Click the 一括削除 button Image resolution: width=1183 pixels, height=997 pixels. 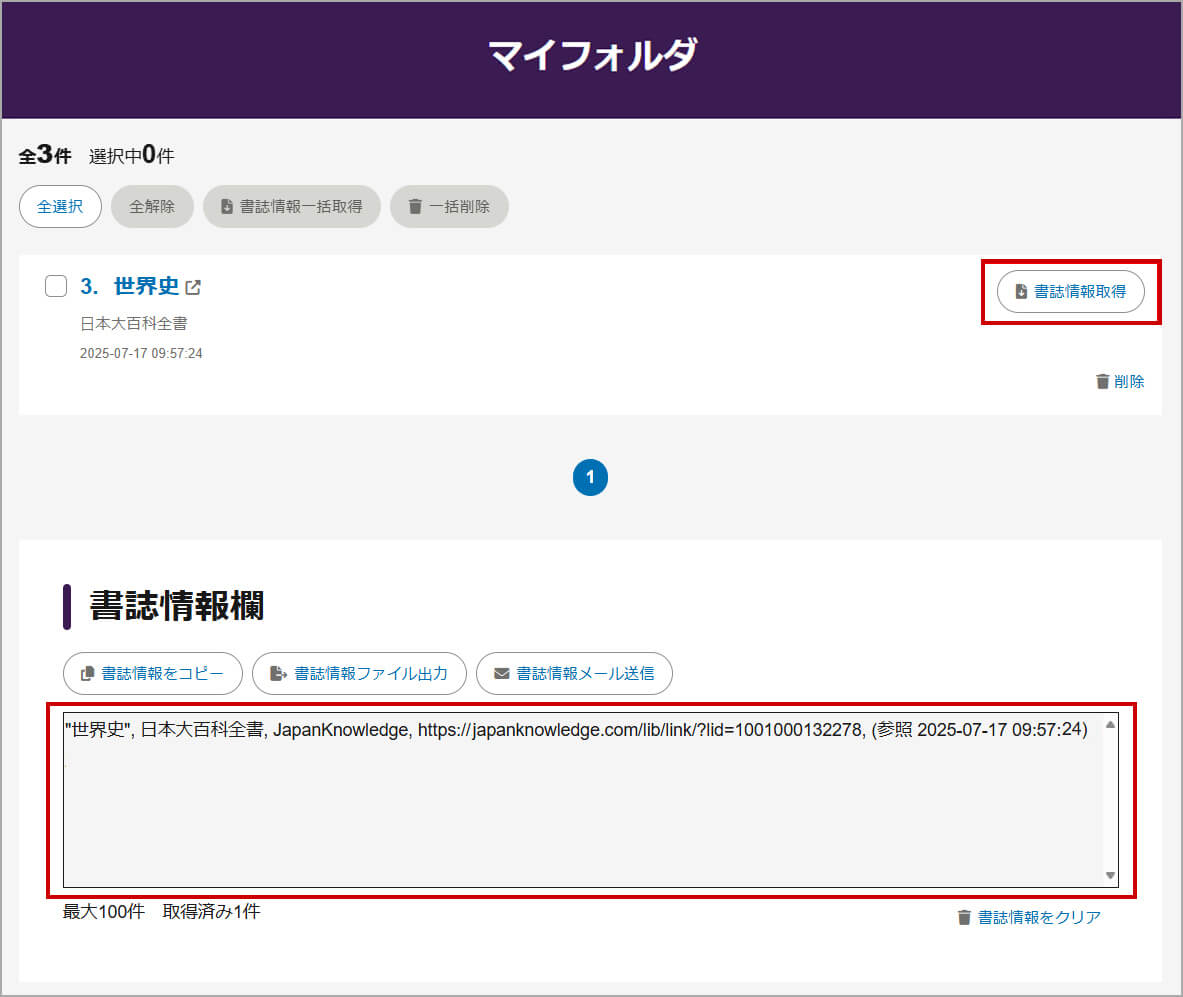click(x=449, y=206)
